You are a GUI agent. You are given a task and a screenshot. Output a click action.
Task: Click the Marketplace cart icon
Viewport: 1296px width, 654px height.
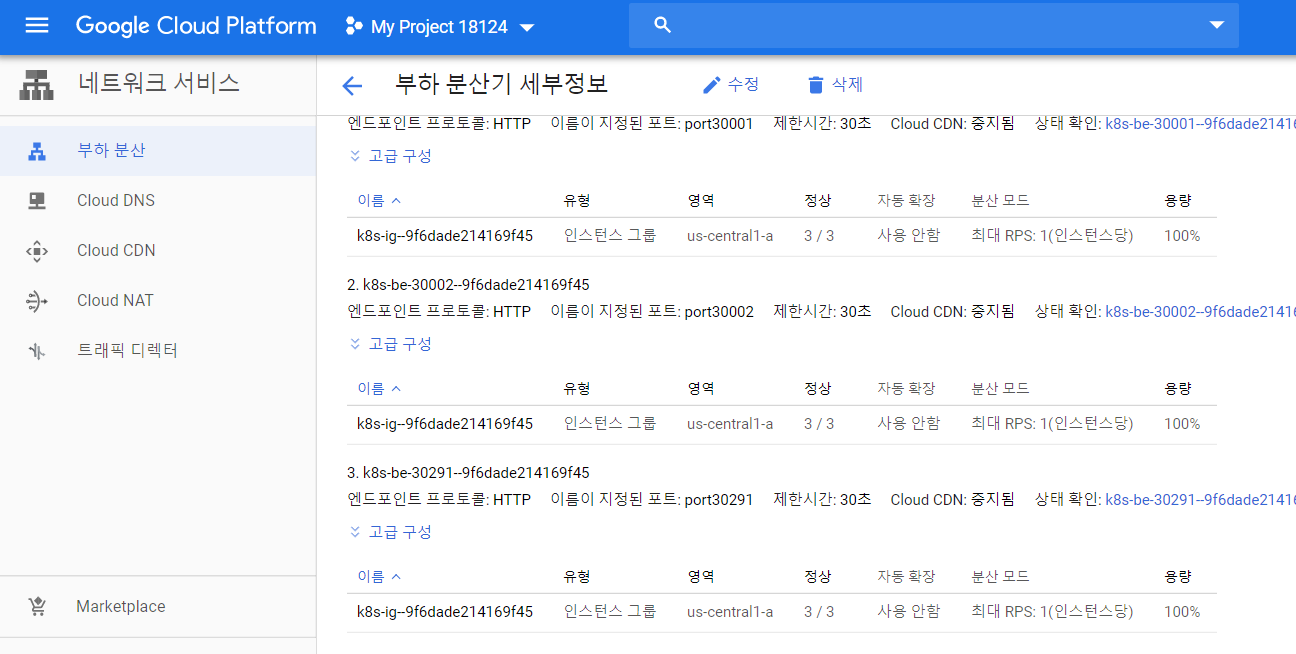click(37, 607)
